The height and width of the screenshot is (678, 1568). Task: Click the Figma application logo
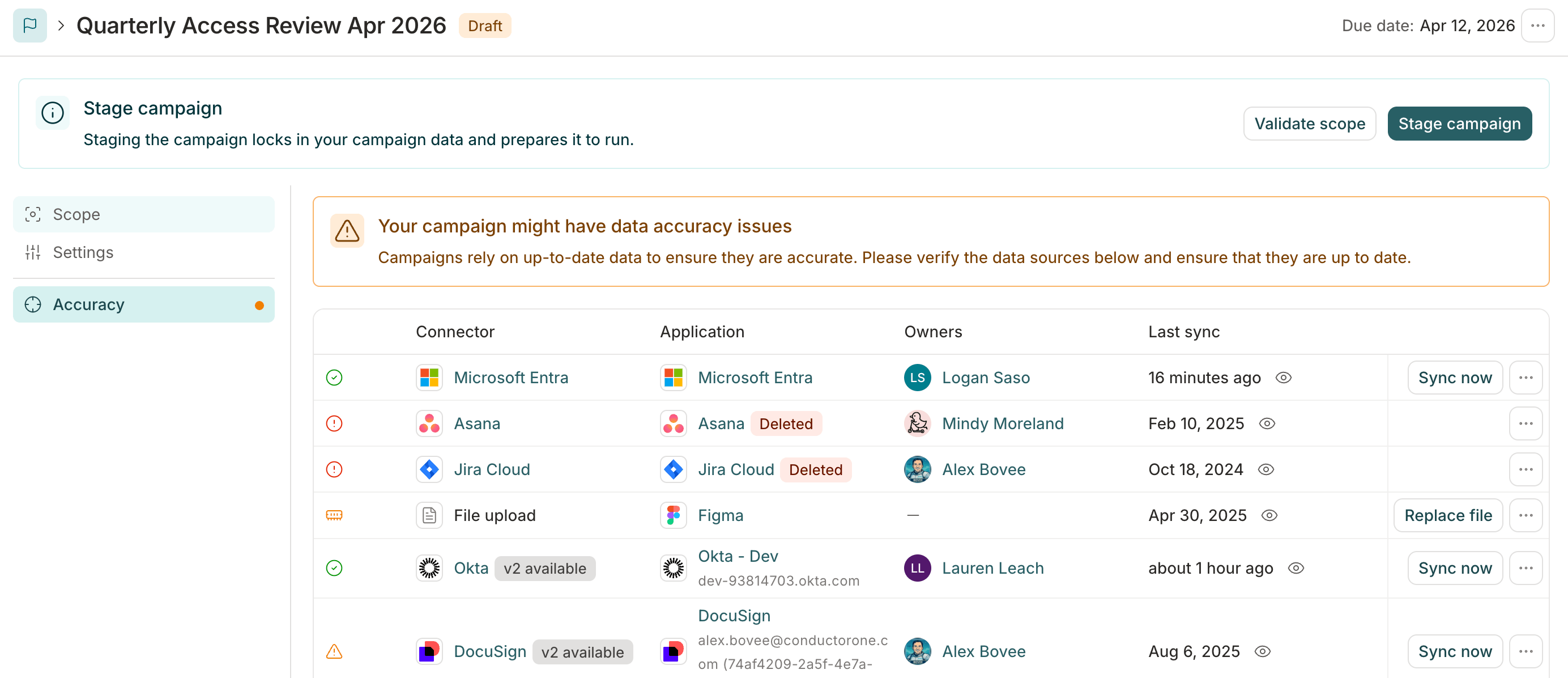(x=673, y=515)
